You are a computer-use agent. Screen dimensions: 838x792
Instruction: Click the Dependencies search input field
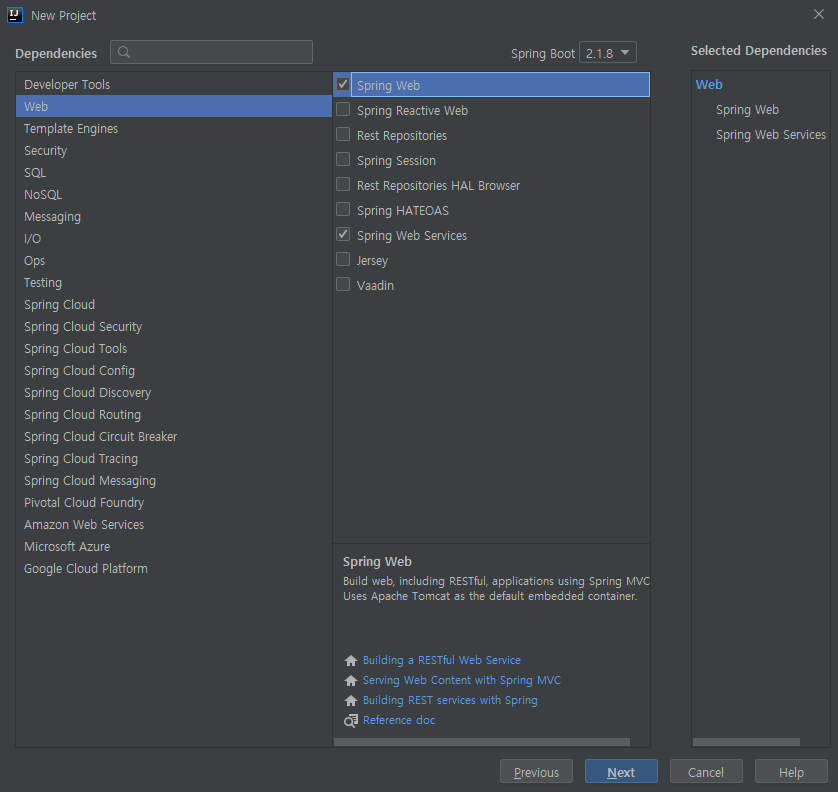(211, 52)
